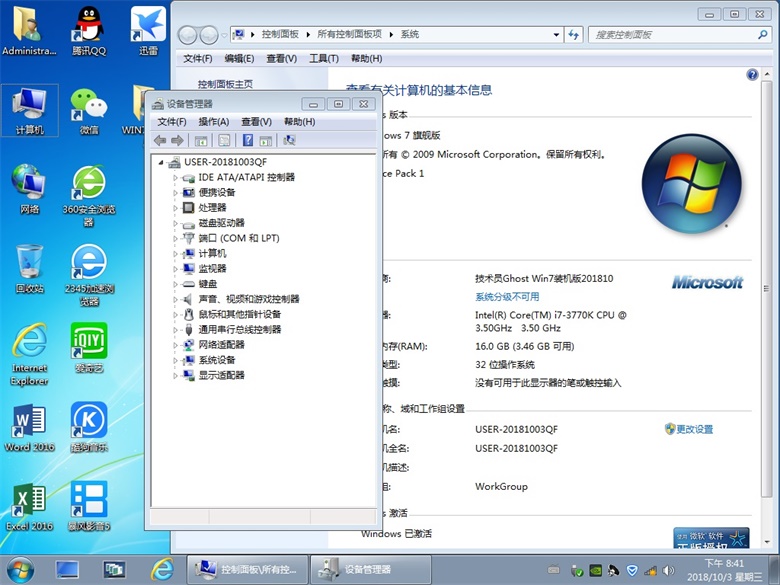The width and height of the screenshot is (780, 585).
Task: Open the 工具(T) menu in Control Panel
Action: coord(323,59)
